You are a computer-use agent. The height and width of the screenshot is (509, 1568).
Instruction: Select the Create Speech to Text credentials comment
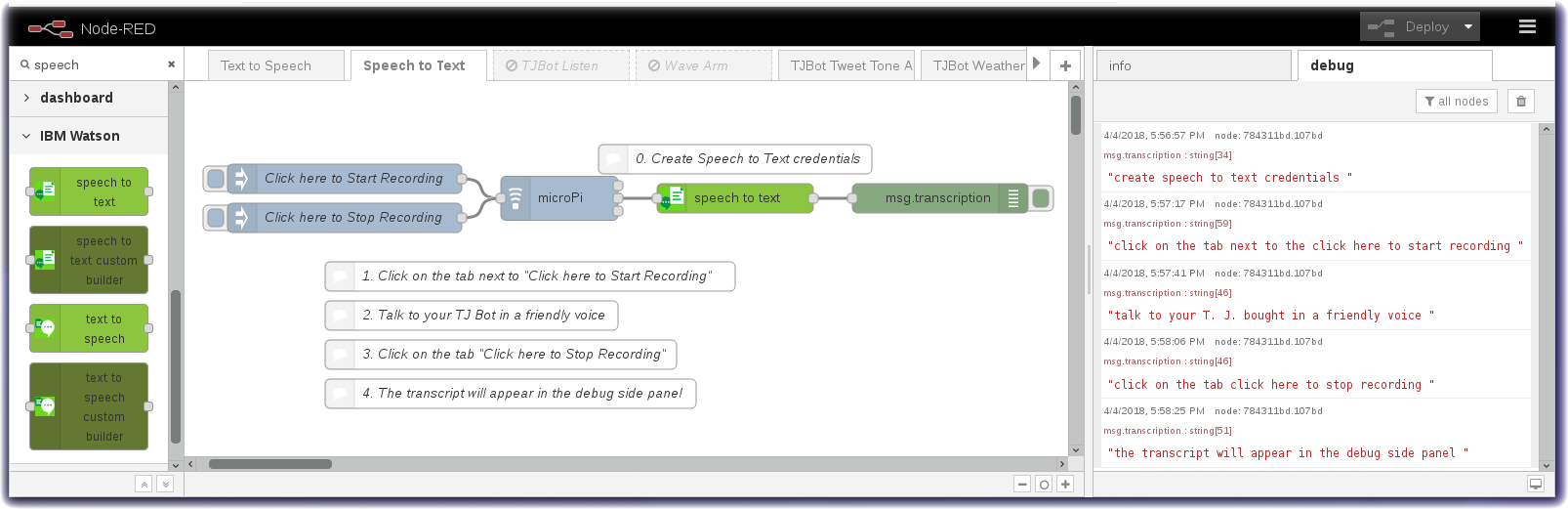[735, 158]
